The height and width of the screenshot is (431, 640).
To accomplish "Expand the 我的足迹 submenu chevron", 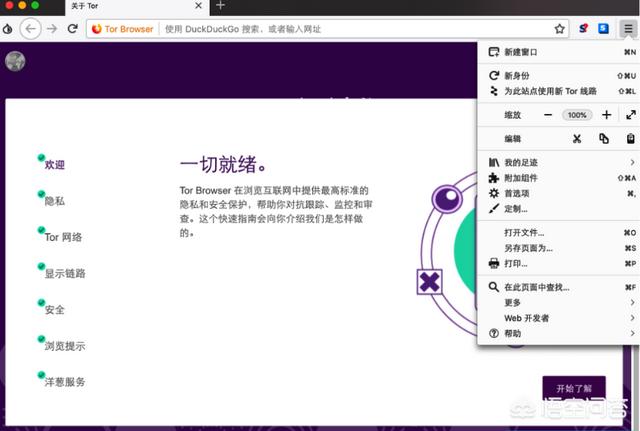I will [632, 162].
